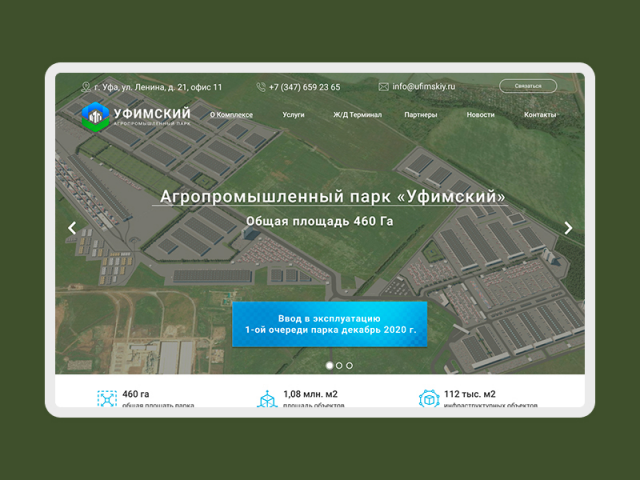640x480 pixels.
Task: Click the 460 га area icon
Action: pyautogui.click(x=107, y=399)
